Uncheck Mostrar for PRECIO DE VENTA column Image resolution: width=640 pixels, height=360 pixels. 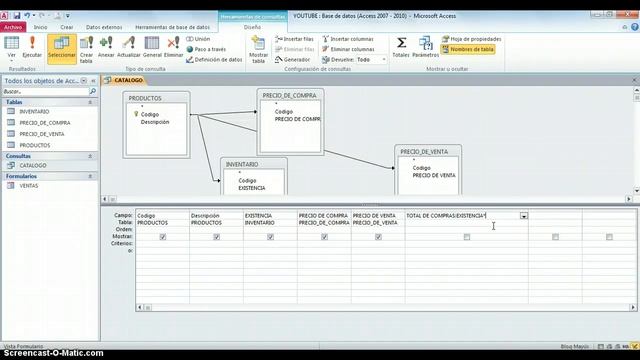click(378, 237)
